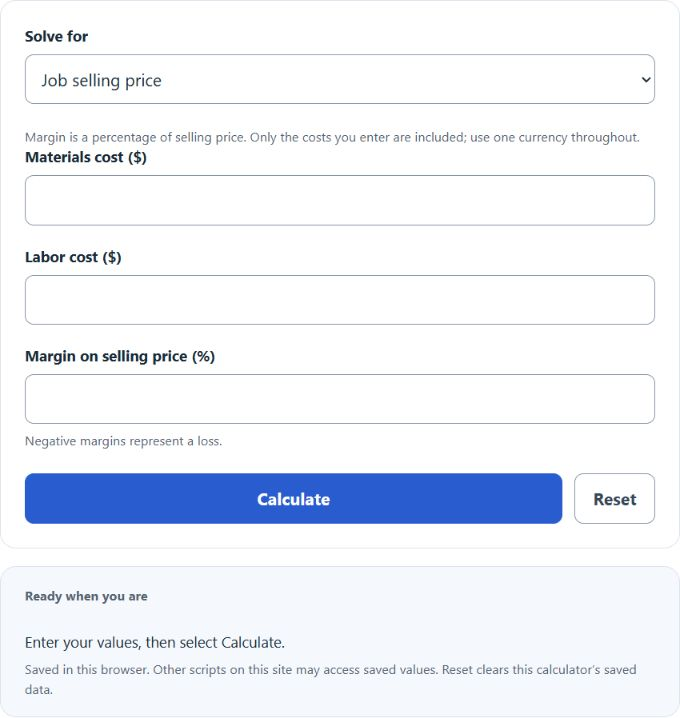Open the Solve for dropdown
The image size is (680, 718).
point(340,79)
